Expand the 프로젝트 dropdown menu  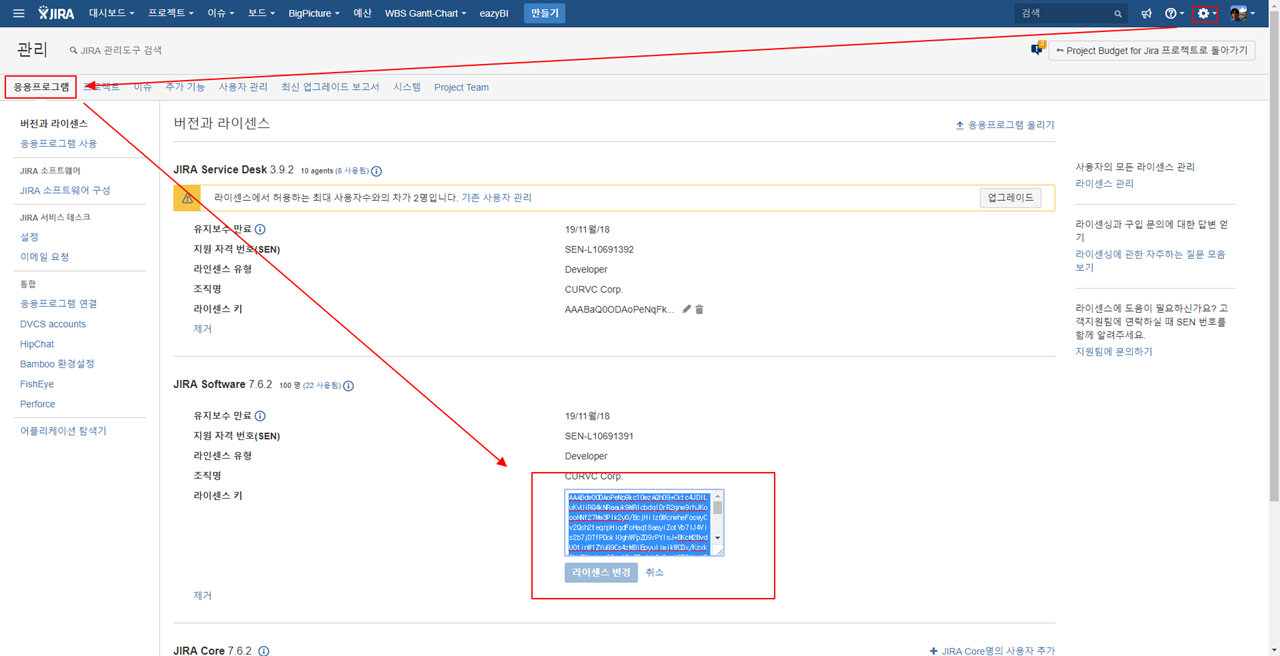pyautogui.click(x=171, y=14)
